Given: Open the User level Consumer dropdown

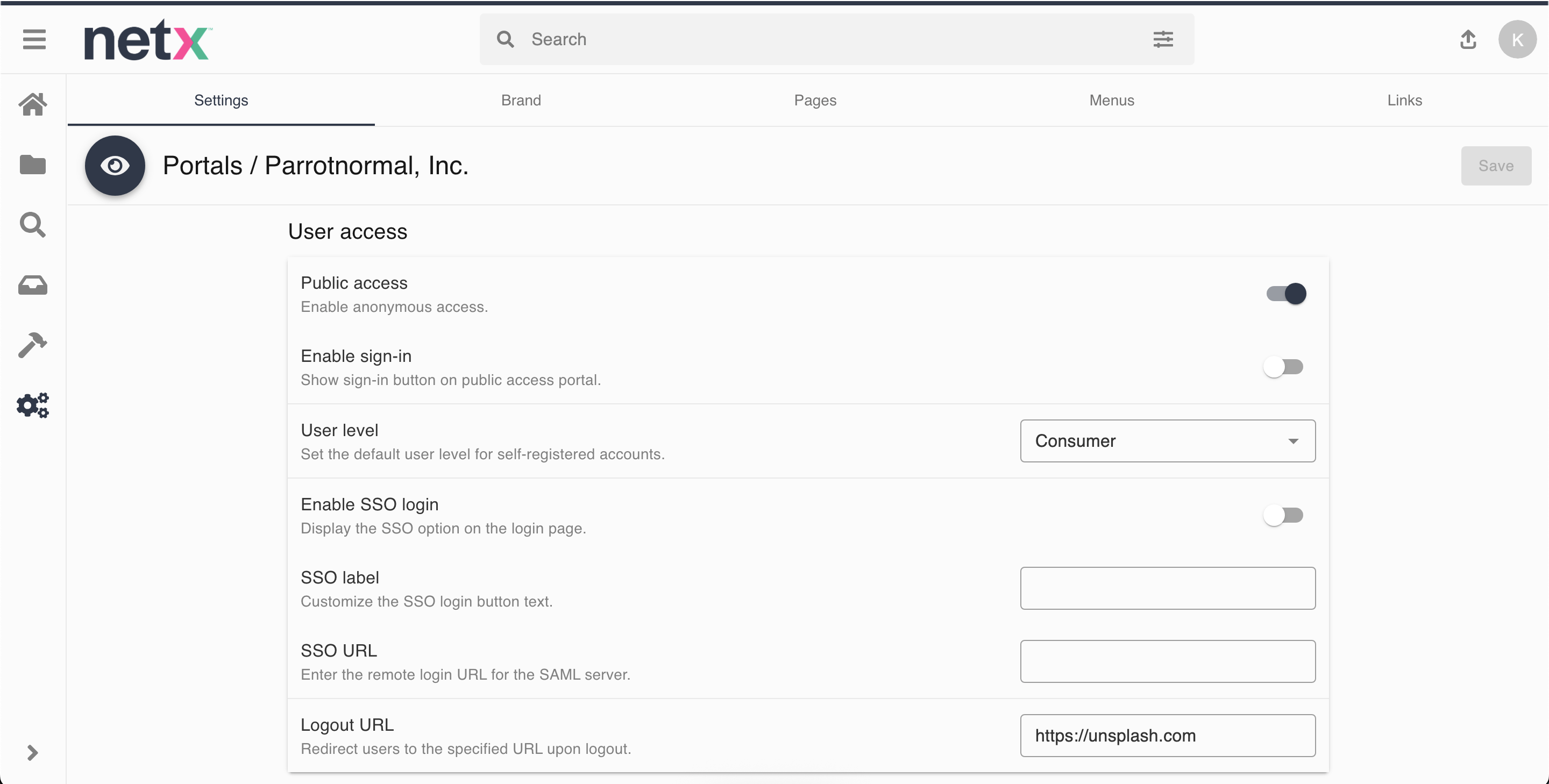Looking at the screenshot, I should (x=1167, y=441).
